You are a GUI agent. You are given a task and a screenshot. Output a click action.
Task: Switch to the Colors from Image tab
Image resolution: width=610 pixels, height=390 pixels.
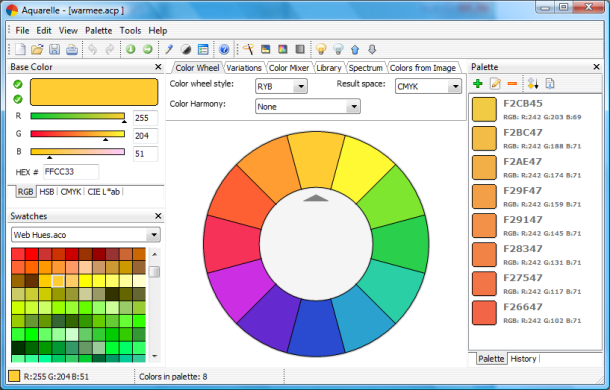[423, 68]
